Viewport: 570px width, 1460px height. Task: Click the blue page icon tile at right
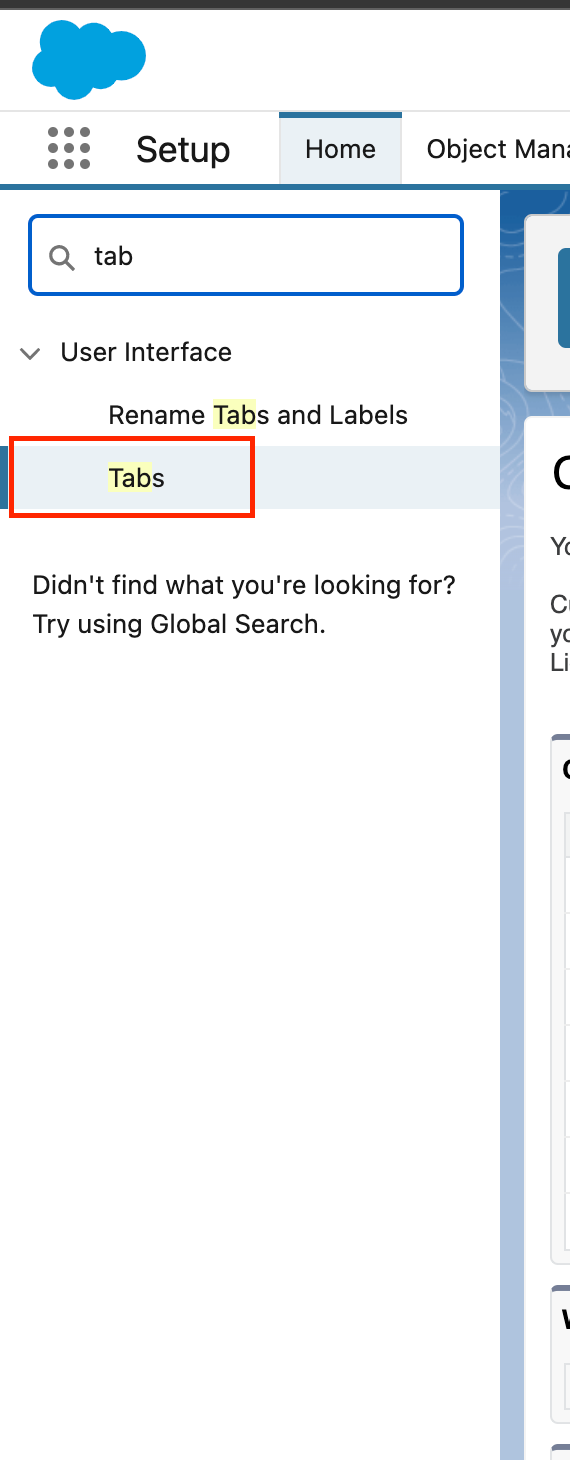pyautogui.click(x=564, y=298)
